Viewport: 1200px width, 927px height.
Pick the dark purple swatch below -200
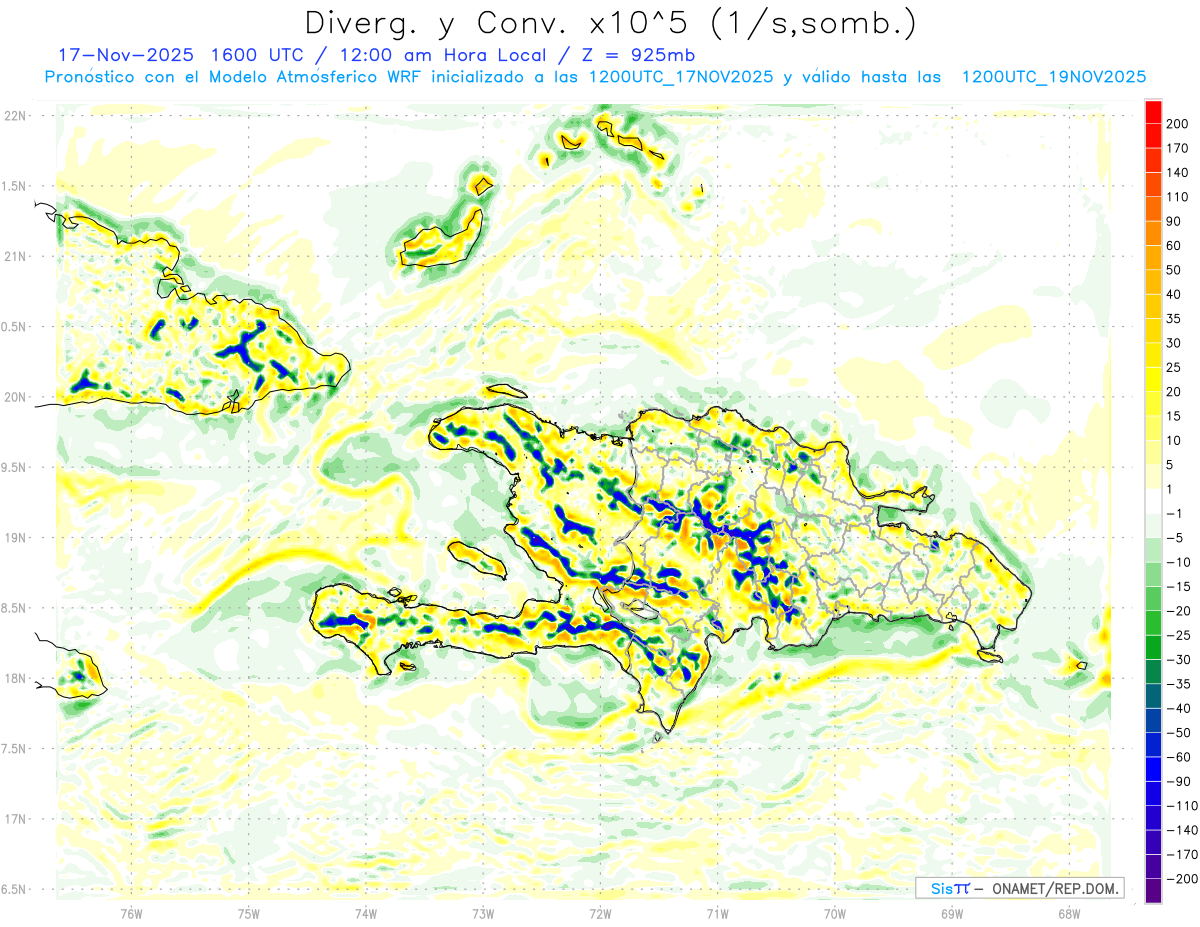1153,890
